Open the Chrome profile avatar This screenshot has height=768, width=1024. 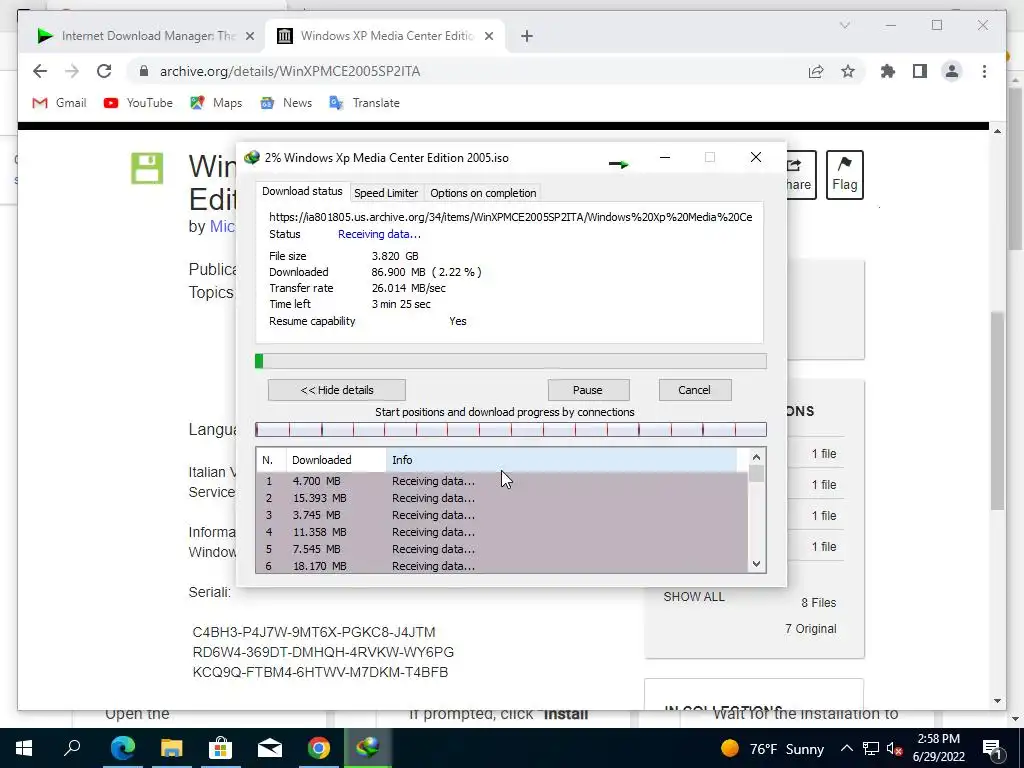(x=952, y=71)
